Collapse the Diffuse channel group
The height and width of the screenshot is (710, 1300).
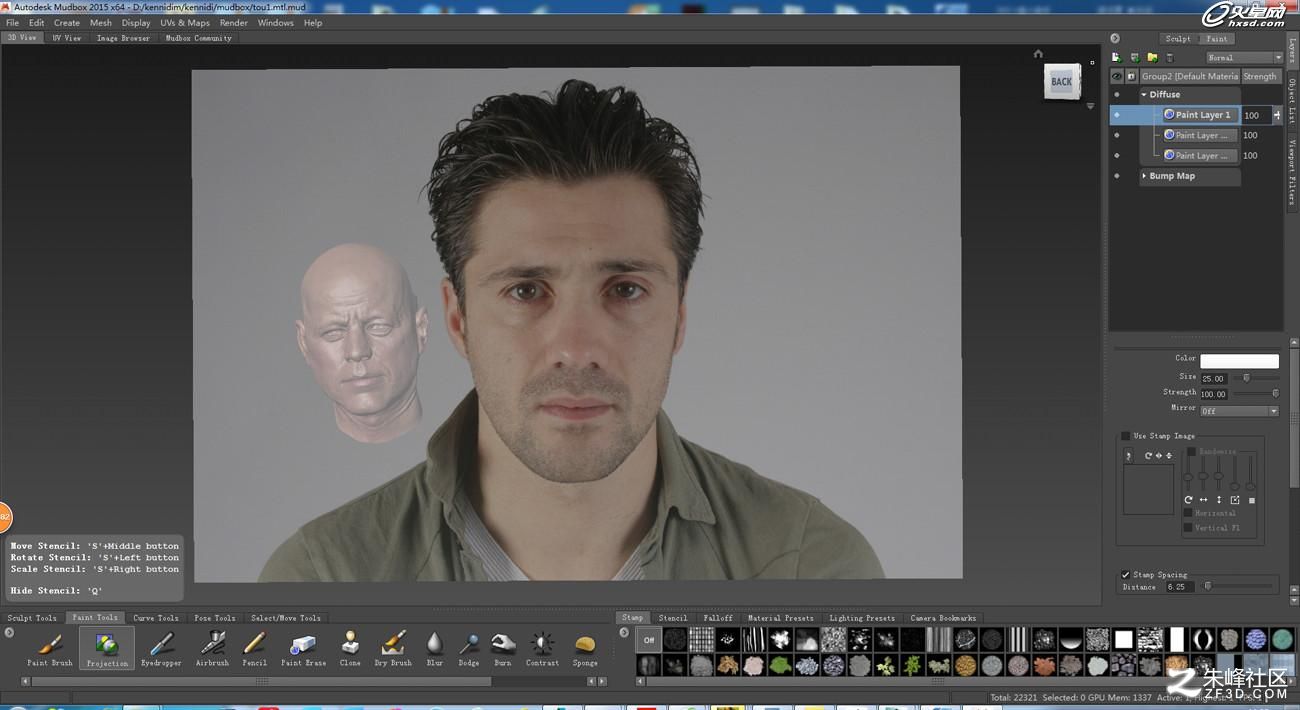click(1144, 95)
